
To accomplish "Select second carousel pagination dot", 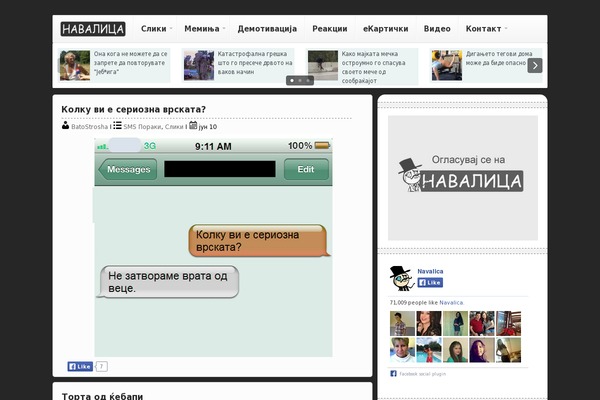I will [300, 80].
